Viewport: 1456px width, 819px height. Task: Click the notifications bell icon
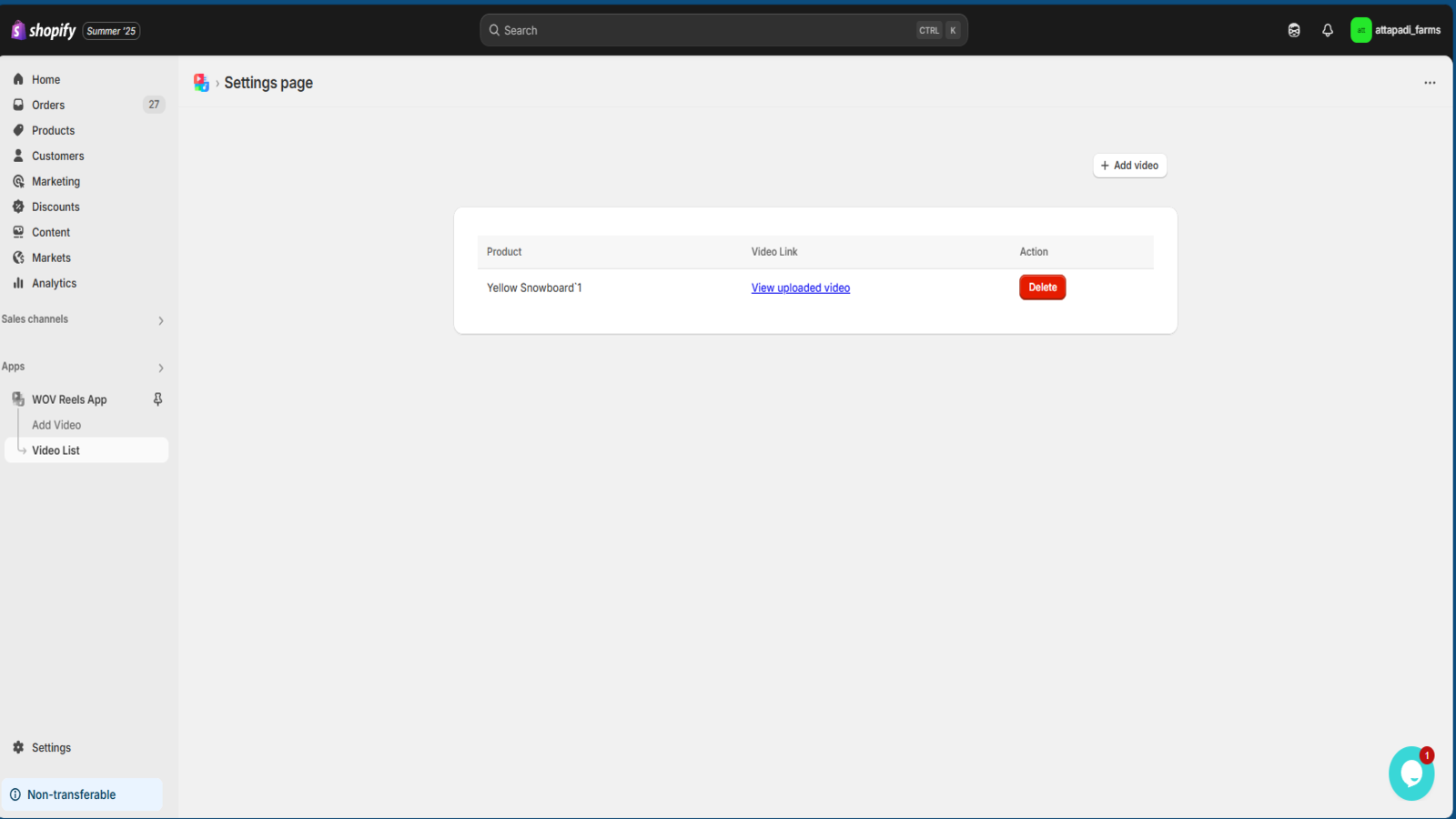coord(1328,30)
